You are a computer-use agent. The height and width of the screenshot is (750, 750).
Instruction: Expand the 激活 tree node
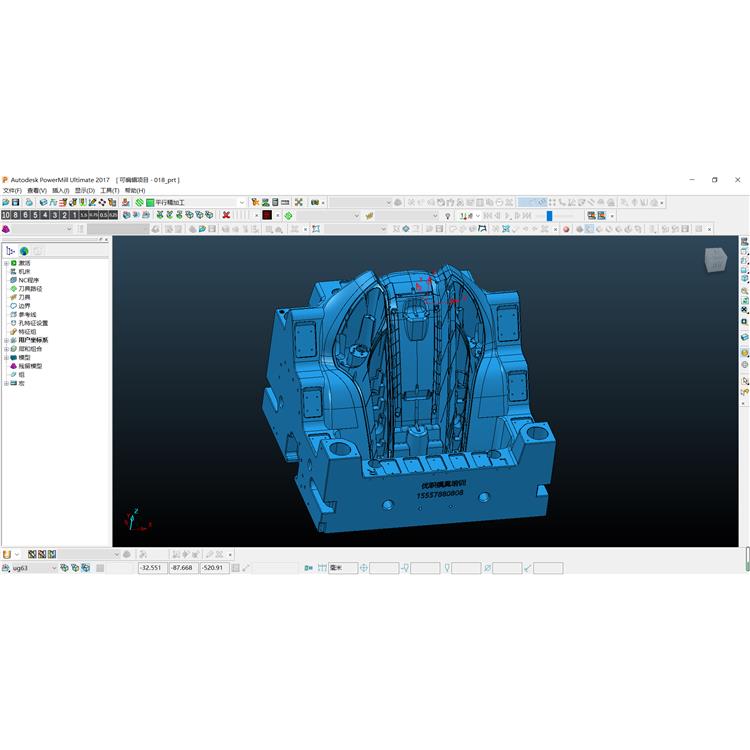[x=6, y=263]
